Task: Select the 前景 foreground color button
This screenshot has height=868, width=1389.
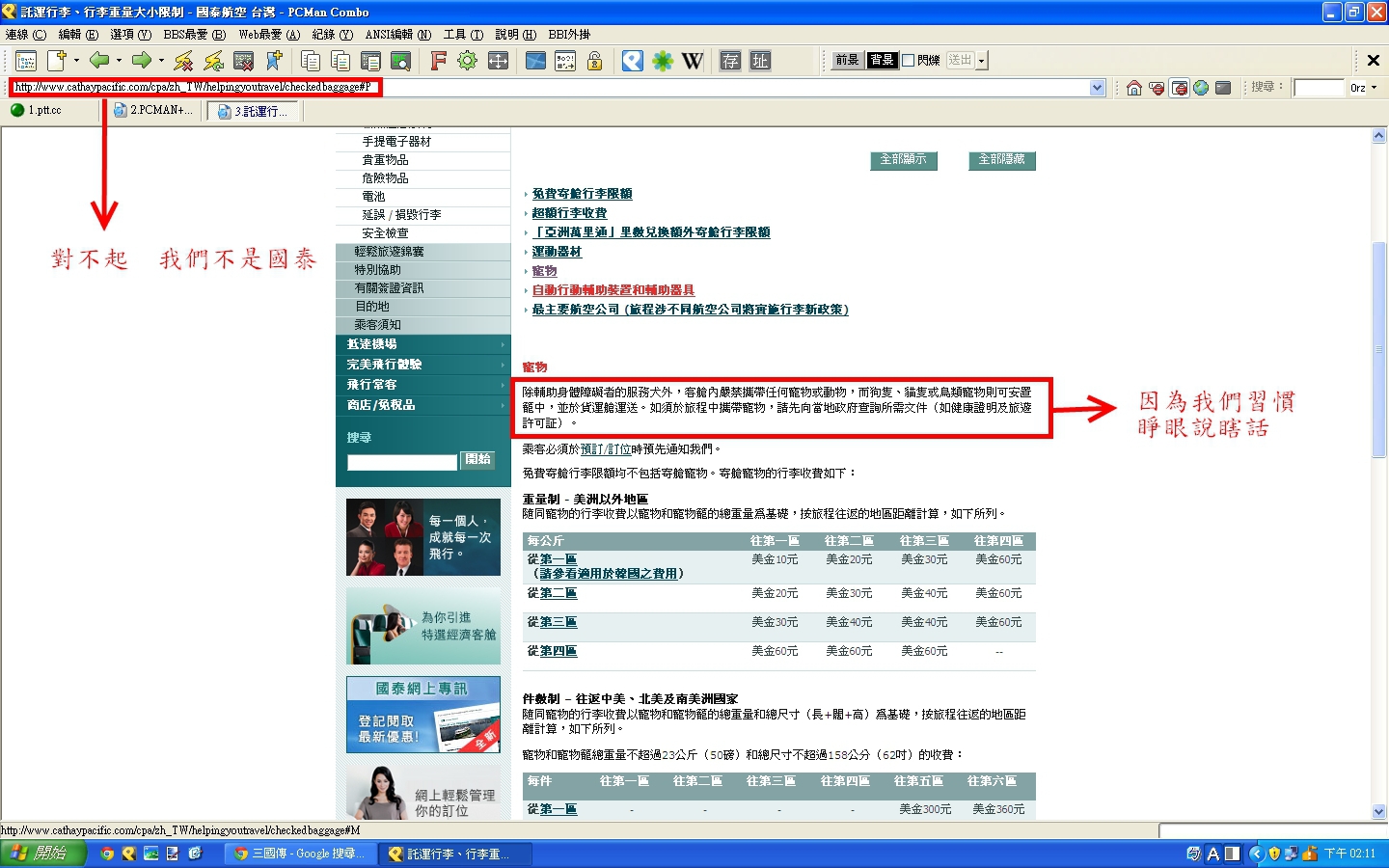Action: (848, 60)
